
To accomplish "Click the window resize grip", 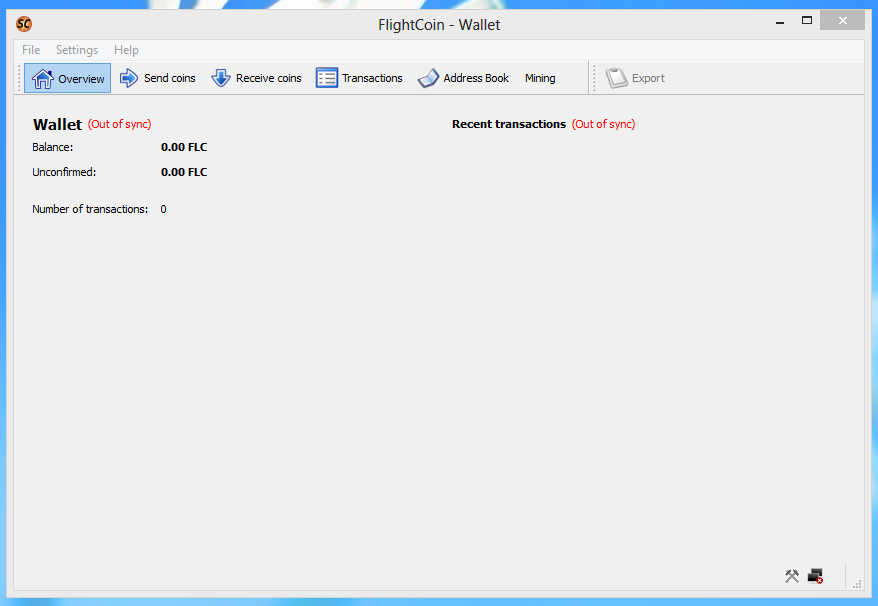I will pos(857,584).
